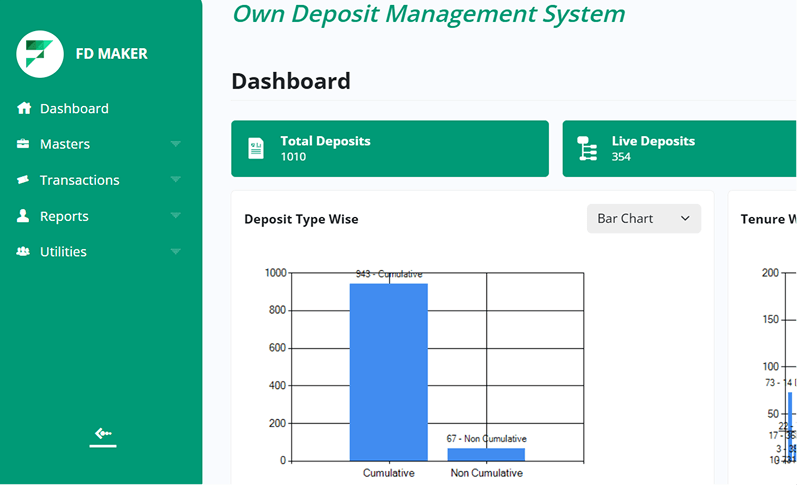Collapse the sidebar using the arrow icon
Screen dimensions: 797x485
point(102,435)
